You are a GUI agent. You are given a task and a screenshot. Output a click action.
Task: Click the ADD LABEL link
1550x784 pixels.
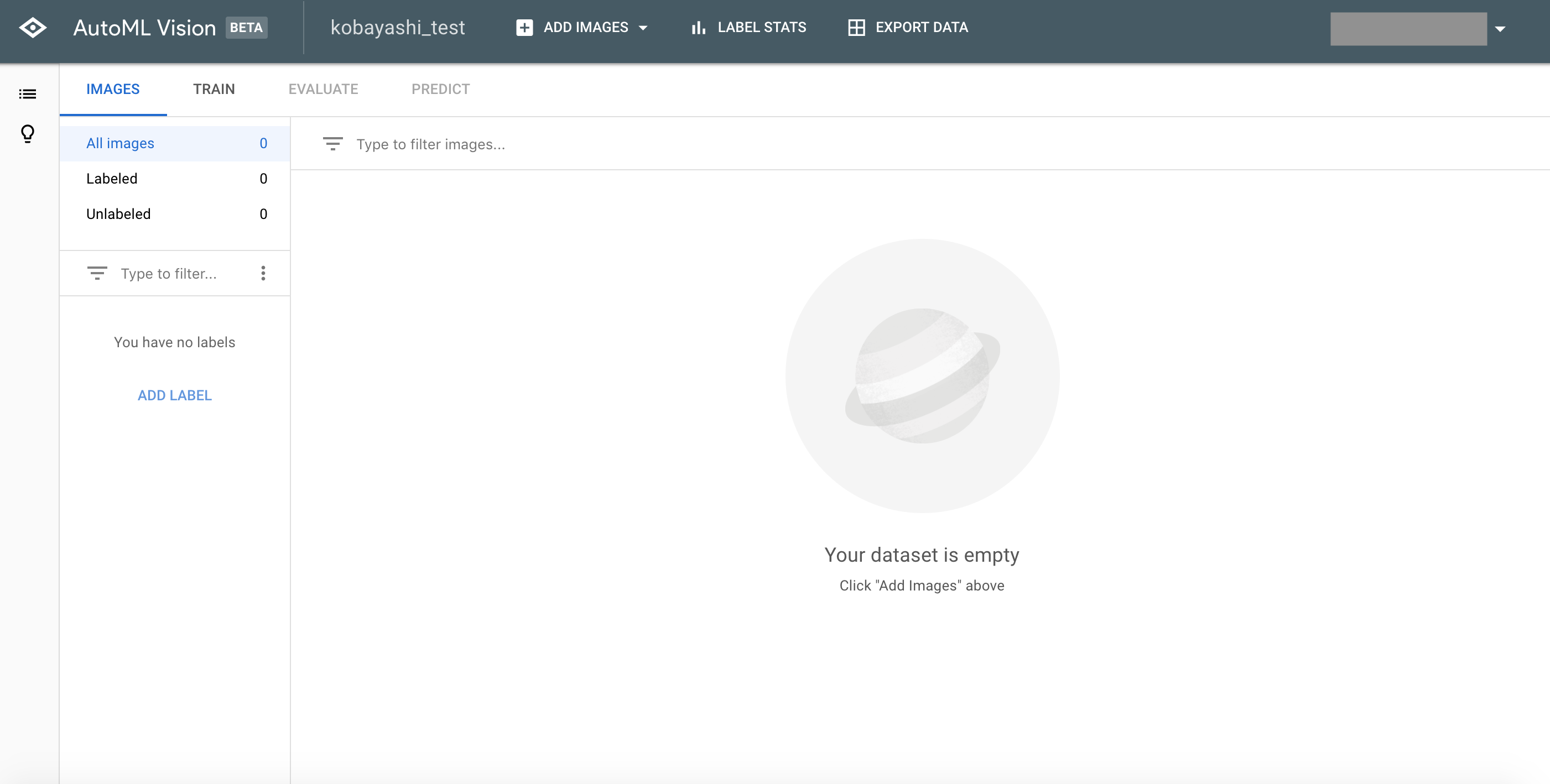pyautogui.click(x=174, y=395)
